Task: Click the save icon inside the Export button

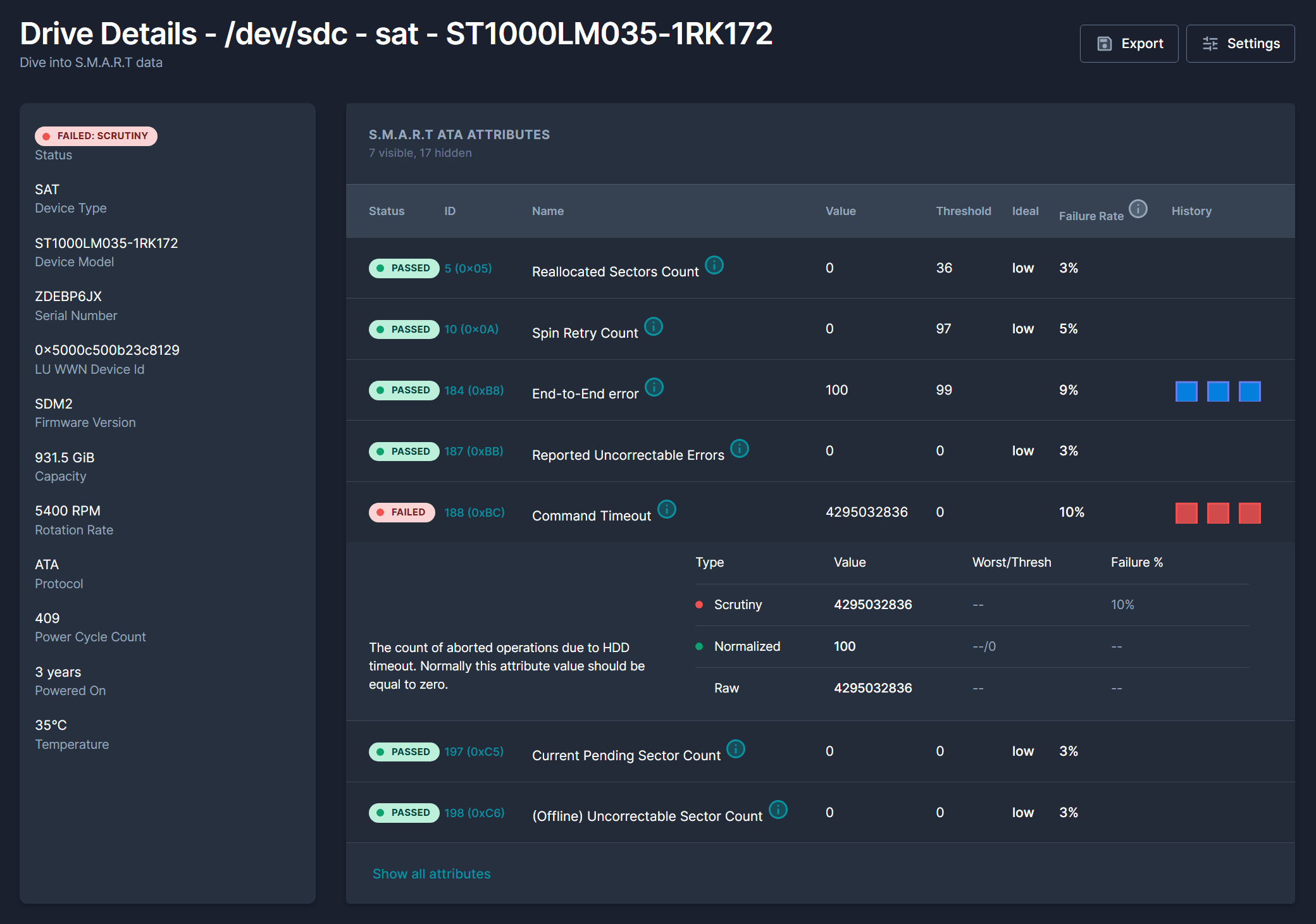Action: click(1103, 43)
